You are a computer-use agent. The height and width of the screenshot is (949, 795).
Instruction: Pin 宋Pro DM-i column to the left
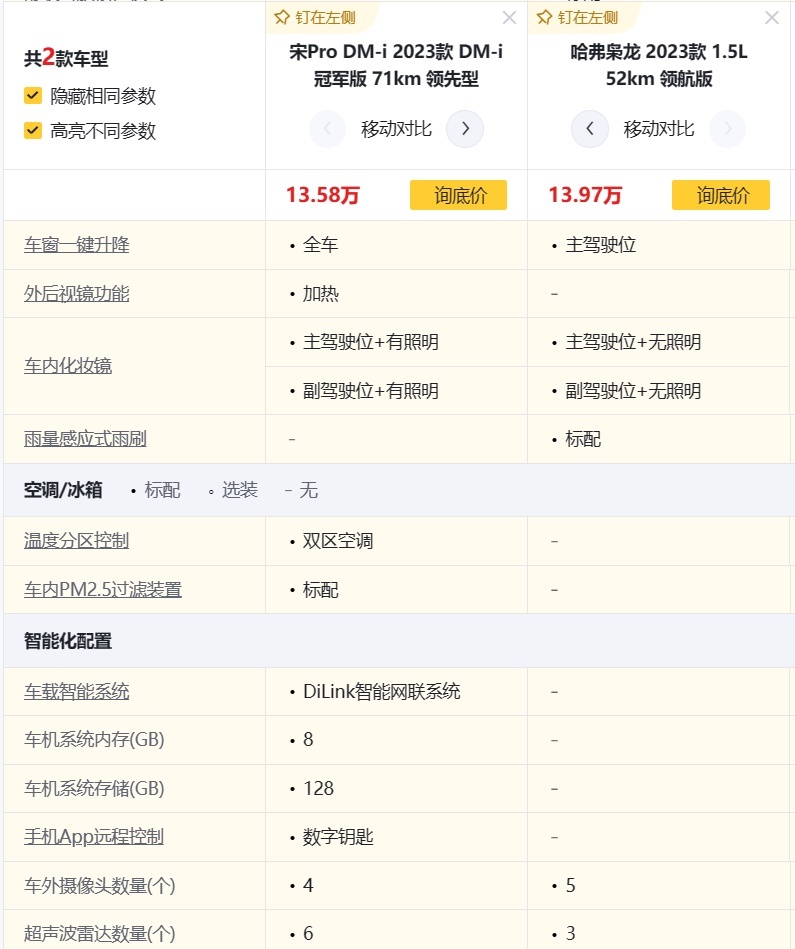pos(315,18)
